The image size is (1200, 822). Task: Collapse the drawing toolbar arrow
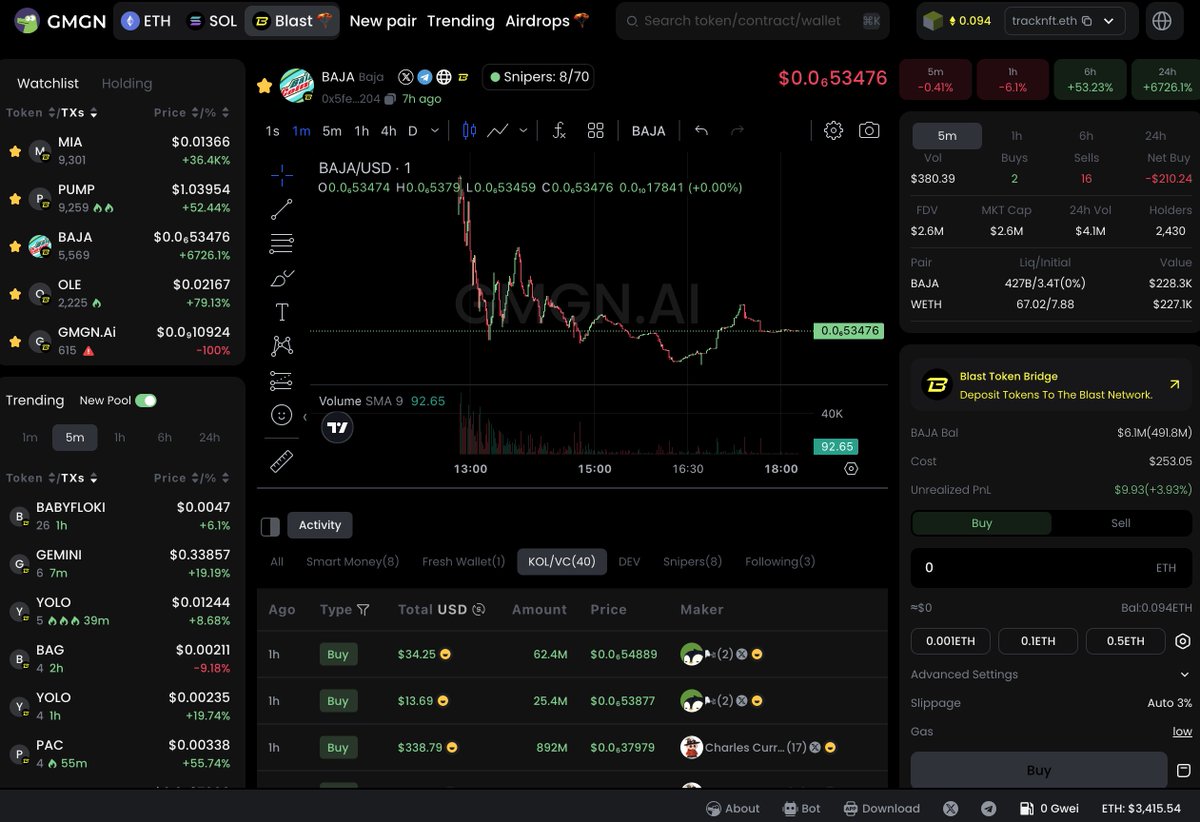(x=305, y=417)
